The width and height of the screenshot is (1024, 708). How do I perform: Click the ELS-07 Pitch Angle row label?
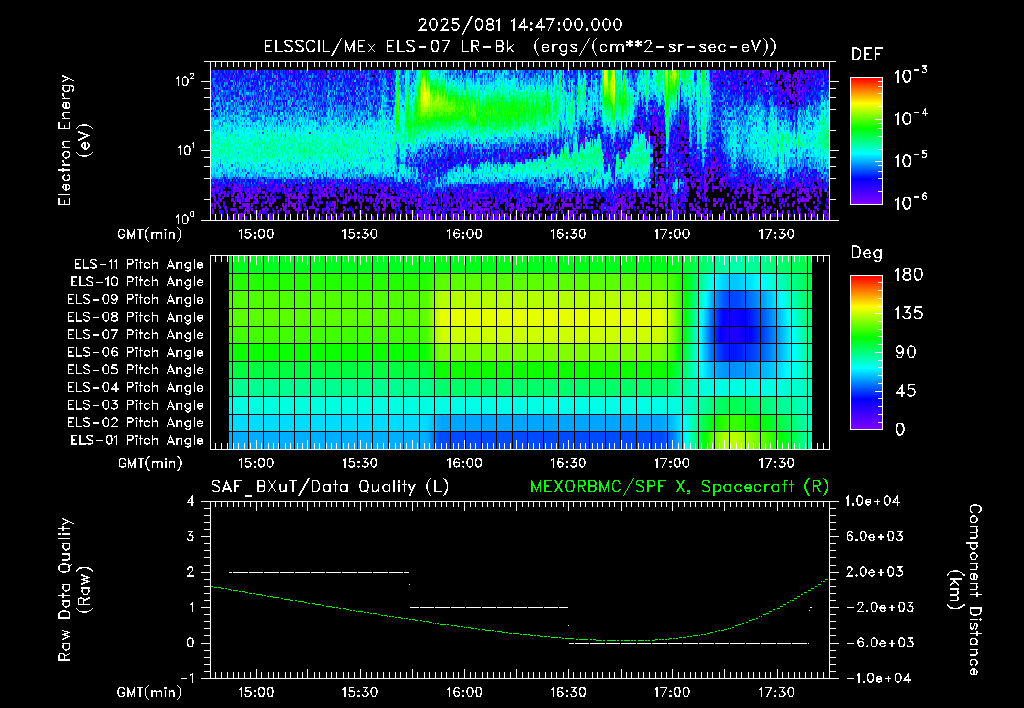[136, 335]
